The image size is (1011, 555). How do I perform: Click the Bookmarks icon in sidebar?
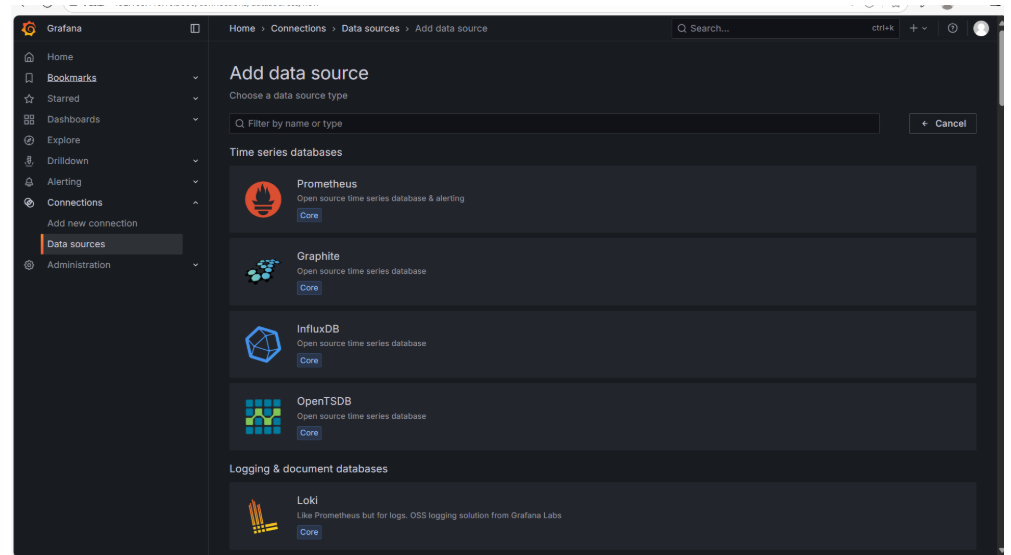pyautogui.click(x=29, y=78)
